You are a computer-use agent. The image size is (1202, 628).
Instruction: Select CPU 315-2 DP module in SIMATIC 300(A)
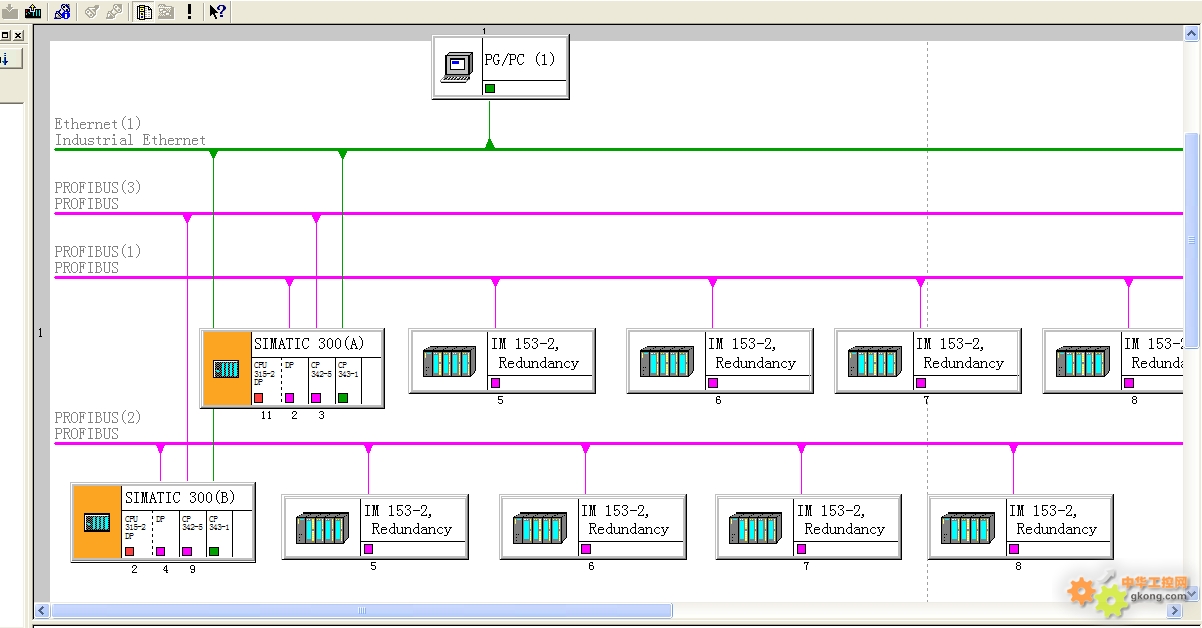[x=265, y=382]
